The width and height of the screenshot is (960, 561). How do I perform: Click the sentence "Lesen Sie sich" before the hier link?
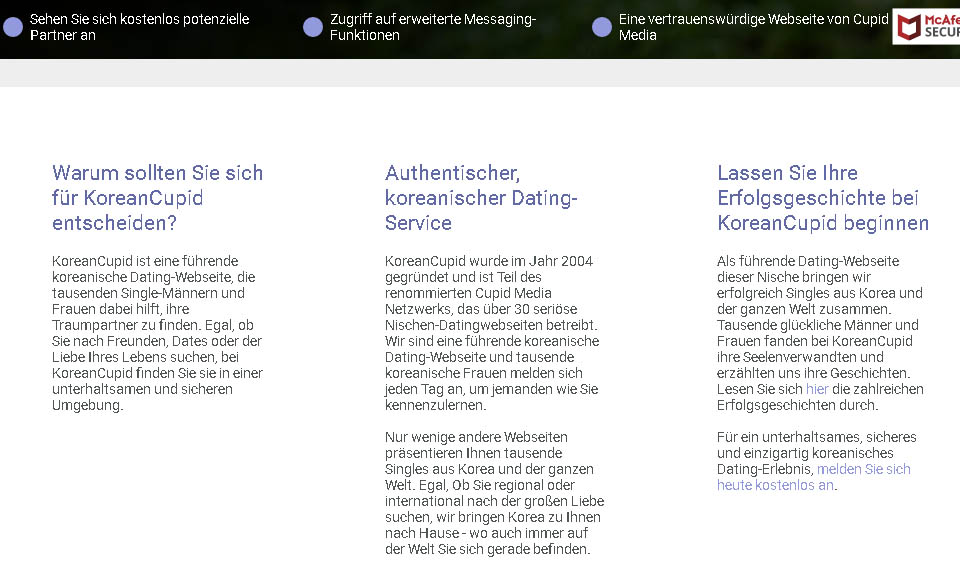pyautogui.click(x=760, y=389)
